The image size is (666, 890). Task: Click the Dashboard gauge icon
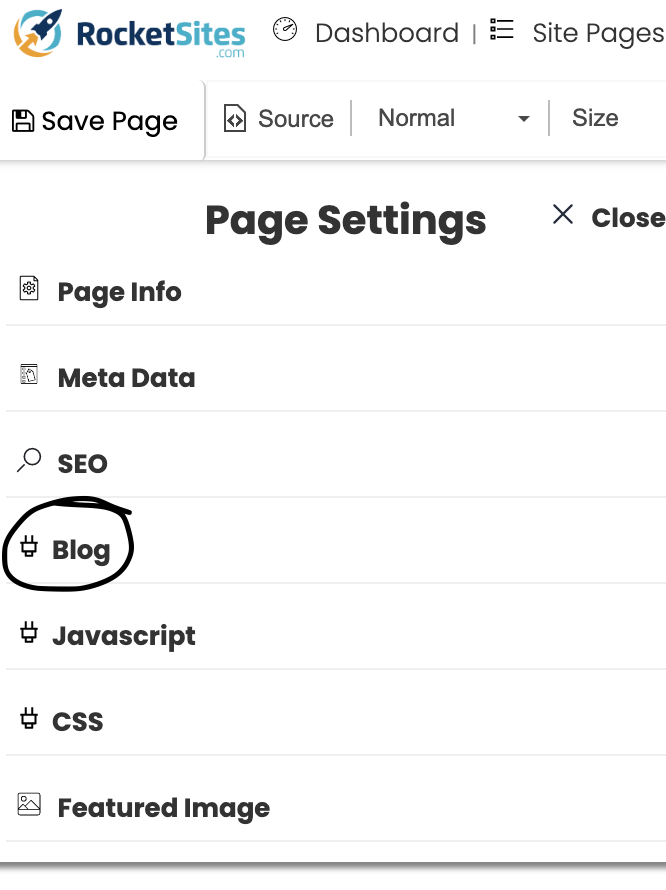tap(285, 30)
